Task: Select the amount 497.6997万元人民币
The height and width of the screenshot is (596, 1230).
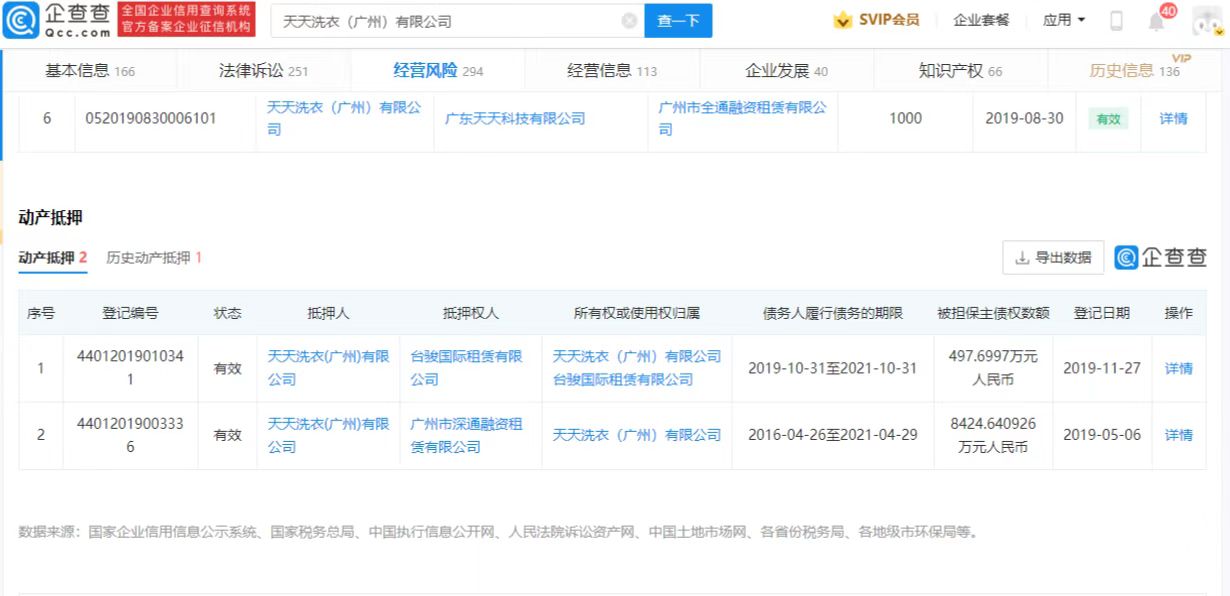Action: (x=993, y=368)
